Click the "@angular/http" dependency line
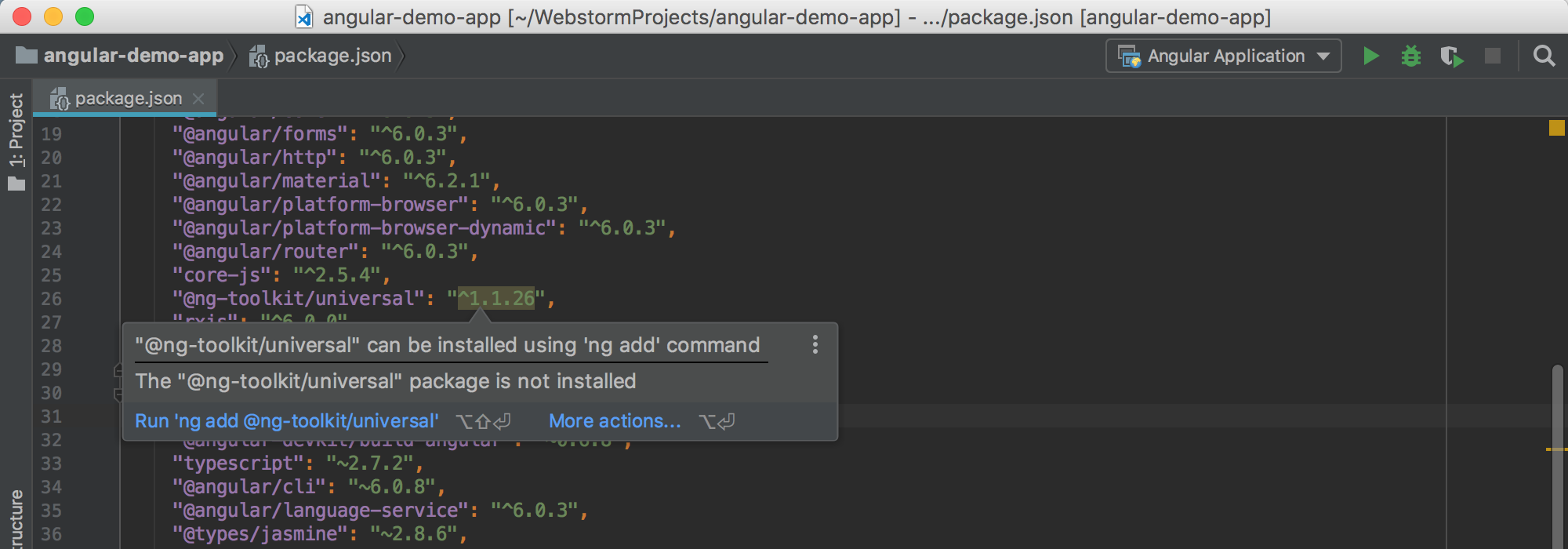The image size is (1568, 549). (314, 158)
